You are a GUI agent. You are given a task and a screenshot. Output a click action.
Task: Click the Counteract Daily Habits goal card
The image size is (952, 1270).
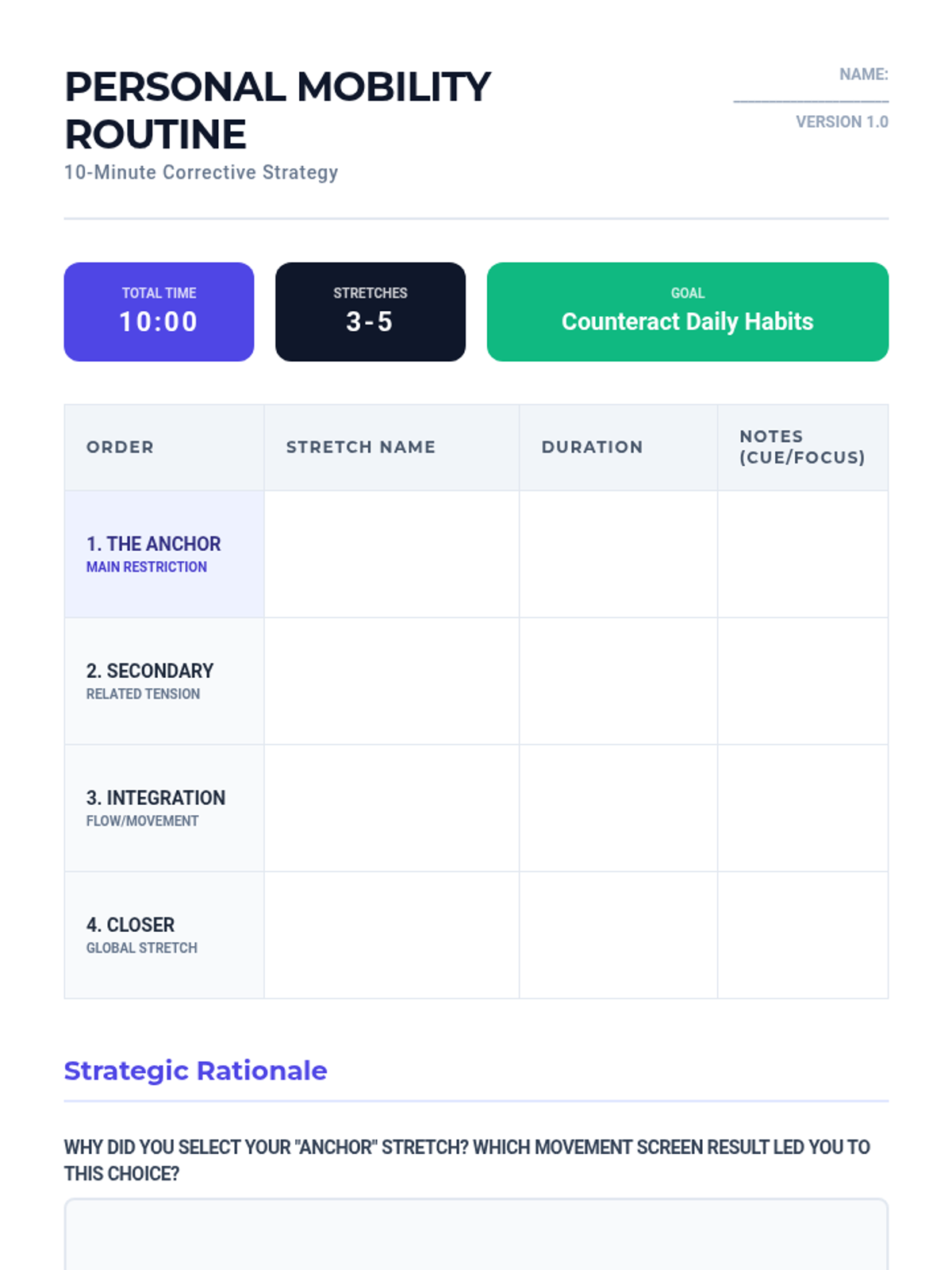tap(688, 312)
